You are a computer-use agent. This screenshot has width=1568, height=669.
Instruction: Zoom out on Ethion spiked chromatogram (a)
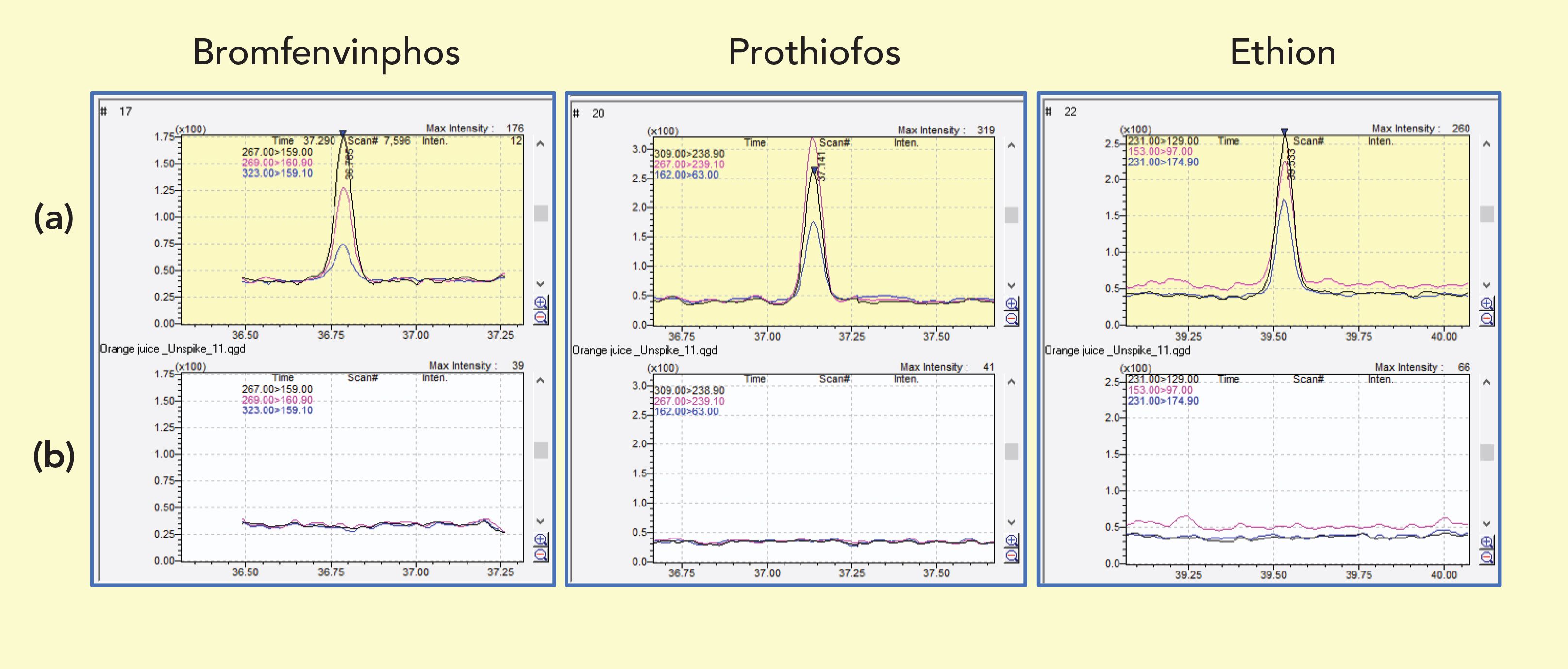(x=1486, y=319)
